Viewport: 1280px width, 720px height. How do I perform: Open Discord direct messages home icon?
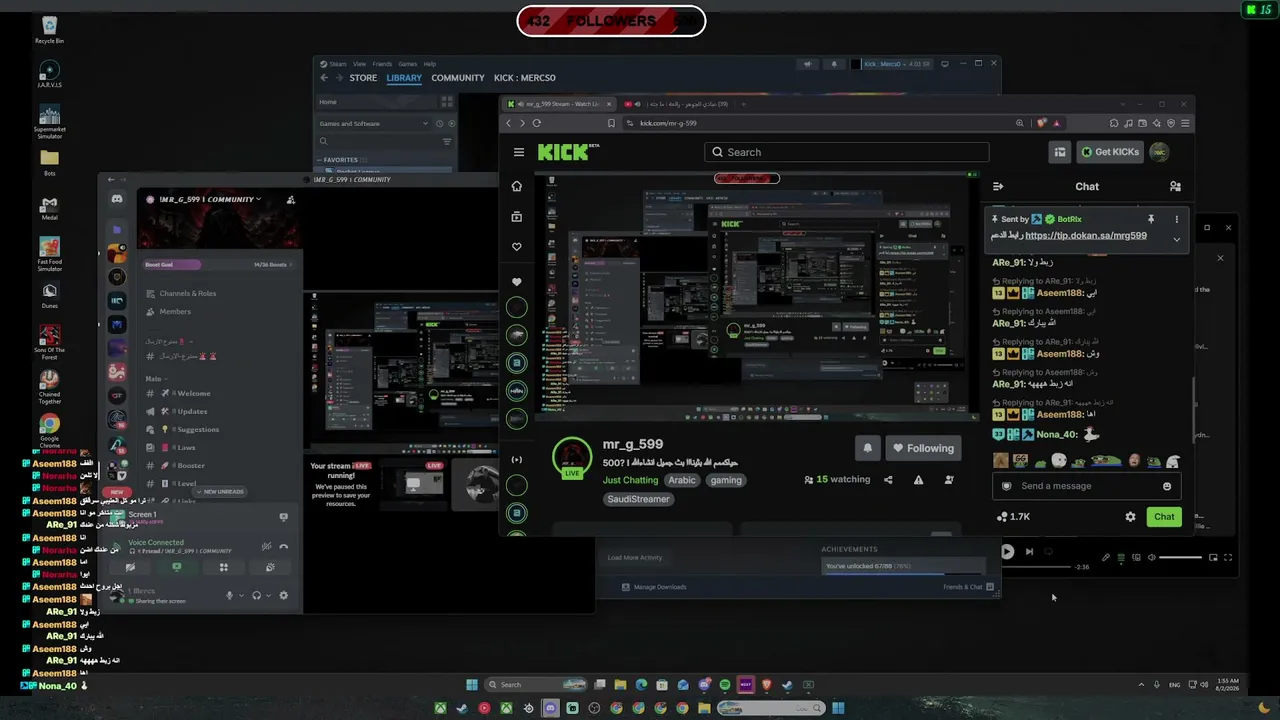click(117, 200)
